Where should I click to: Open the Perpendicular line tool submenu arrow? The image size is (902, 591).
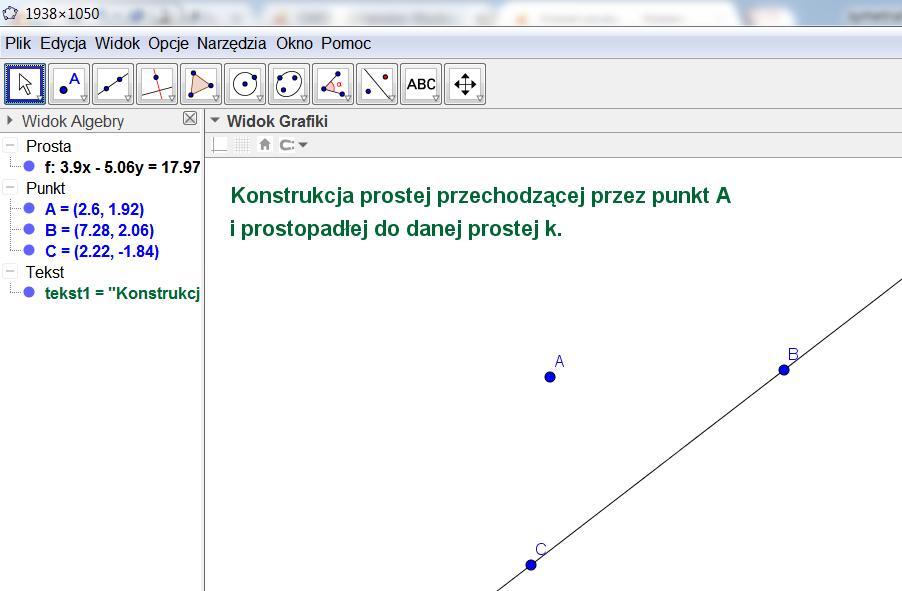pos(172,98)
